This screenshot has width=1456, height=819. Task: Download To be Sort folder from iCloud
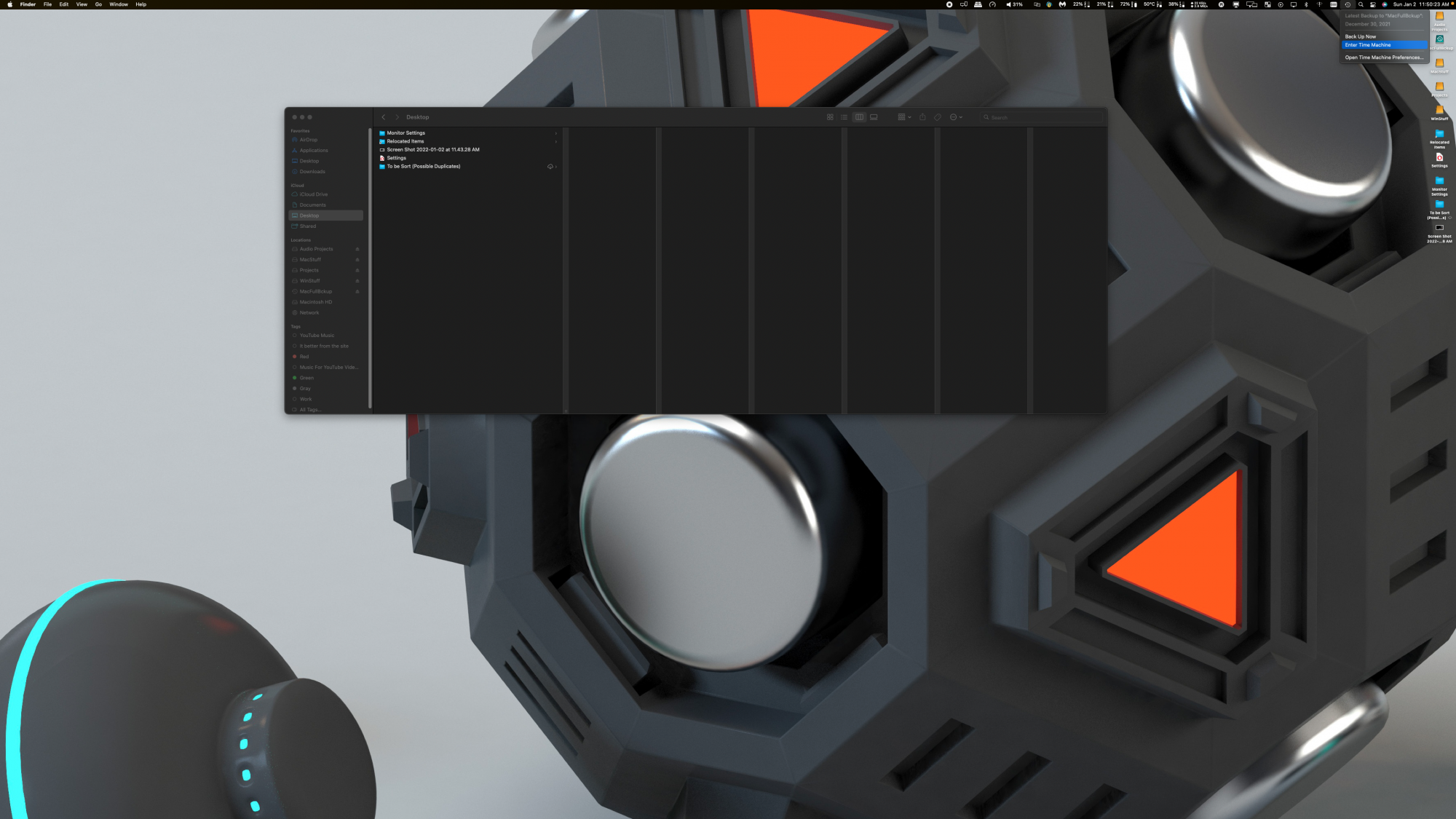pyautogui.click(x=550, y=167)
